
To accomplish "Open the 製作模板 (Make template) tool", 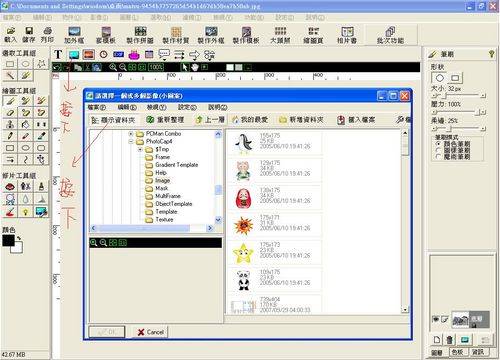I will pyautogui.click(x=246, y=35).
